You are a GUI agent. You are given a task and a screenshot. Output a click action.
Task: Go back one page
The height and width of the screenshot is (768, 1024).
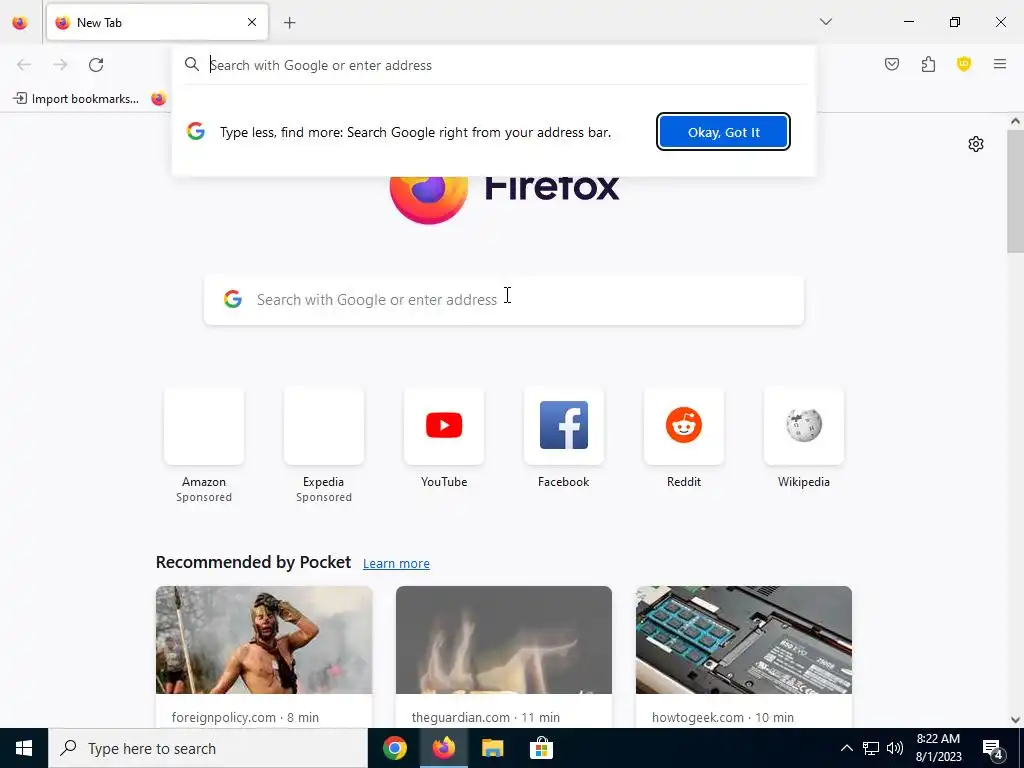point(24,65)
